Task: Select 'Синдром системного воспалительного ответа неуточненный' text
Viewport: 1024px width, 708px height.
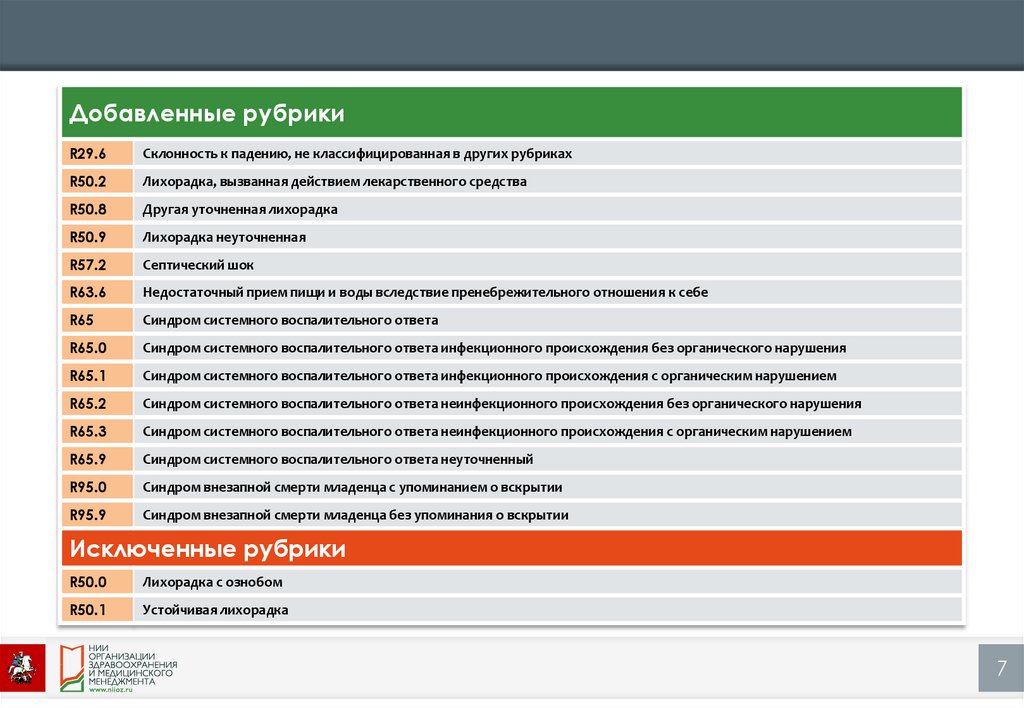Action: coord(338,460)
